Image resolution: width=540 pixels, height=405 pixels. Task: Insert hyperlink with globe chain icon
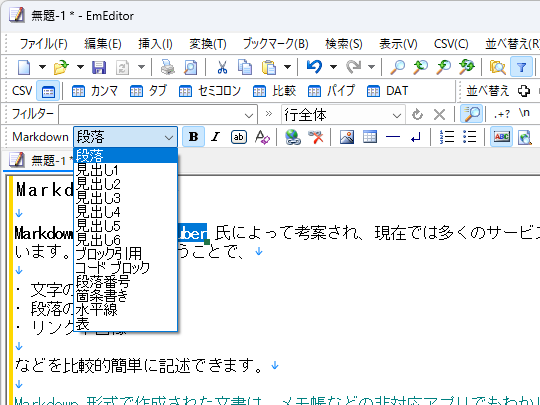tap(293, 137)
